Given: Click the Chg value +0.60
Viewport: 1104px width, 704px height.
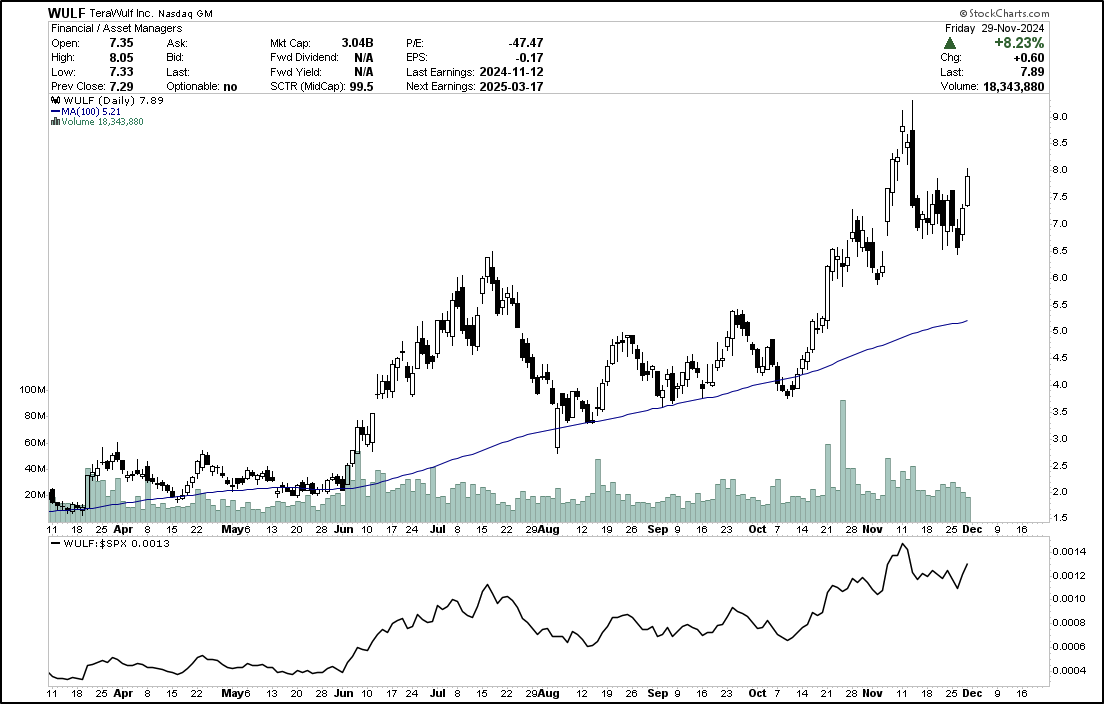Looking at the screenshot, I should tap(1029, 58).
